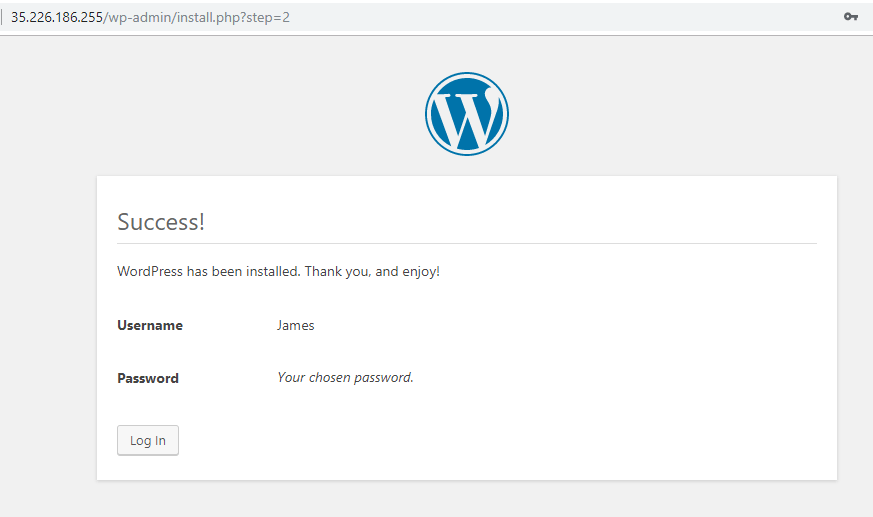Click the Username label
Viewport: 873px width, 517px height.
click(150, 325)
